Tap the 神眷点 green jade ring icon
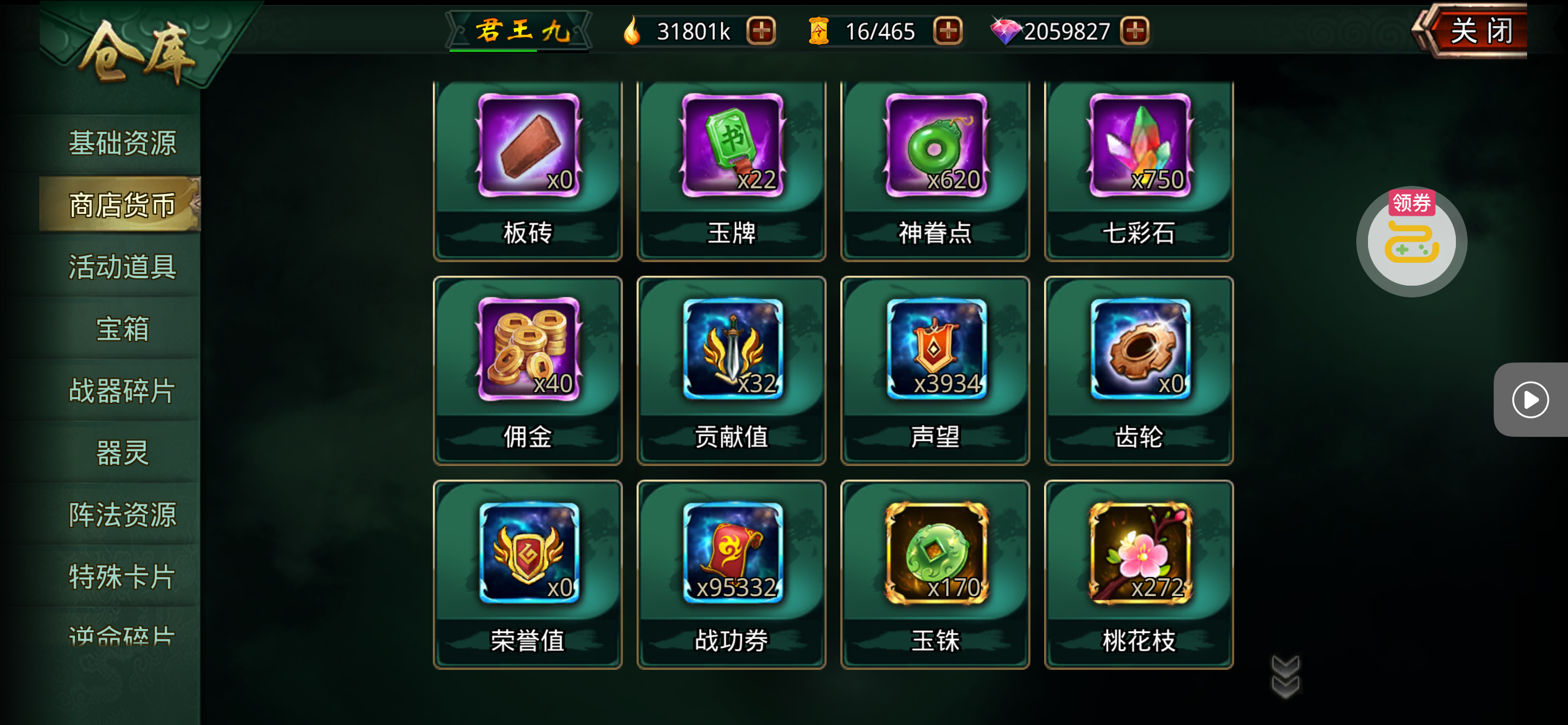Viewport: 1568px width, 725px height. click(936, 146)
